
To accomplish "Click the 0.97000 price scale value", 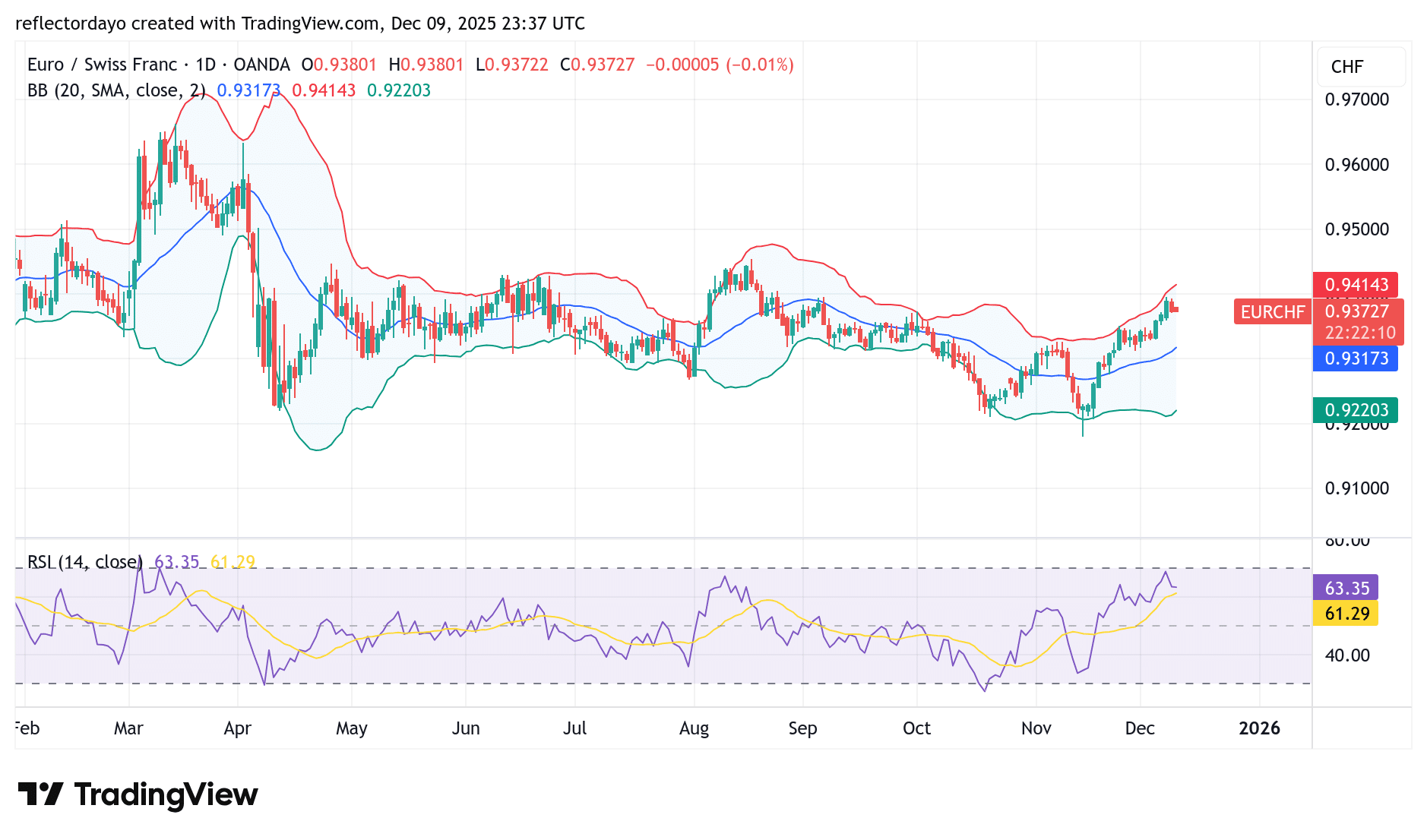I will tap(1356, 99).
